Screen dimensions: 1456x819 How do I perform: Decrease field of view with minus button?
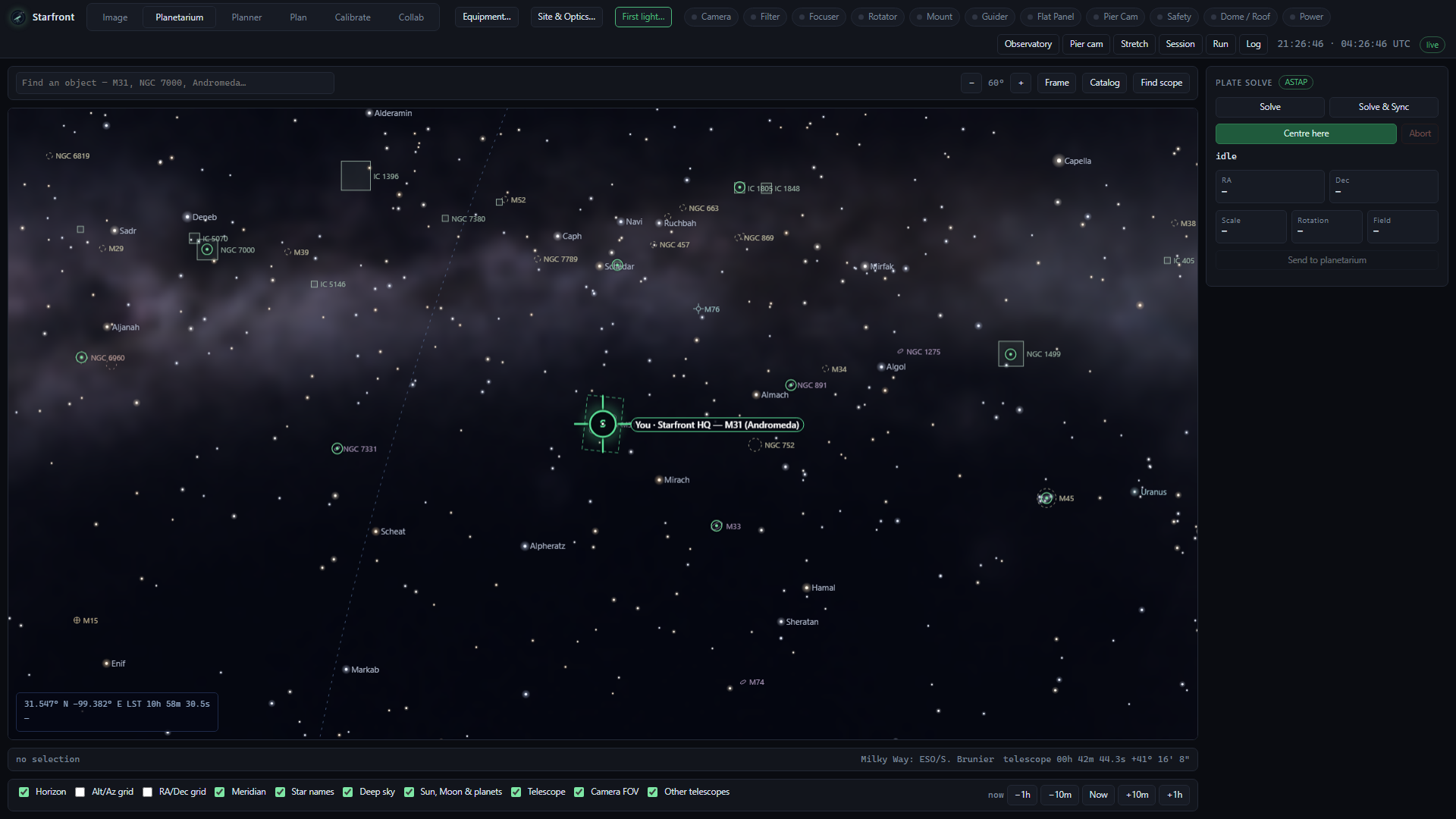pyautogui.click(x=971, y=83)
